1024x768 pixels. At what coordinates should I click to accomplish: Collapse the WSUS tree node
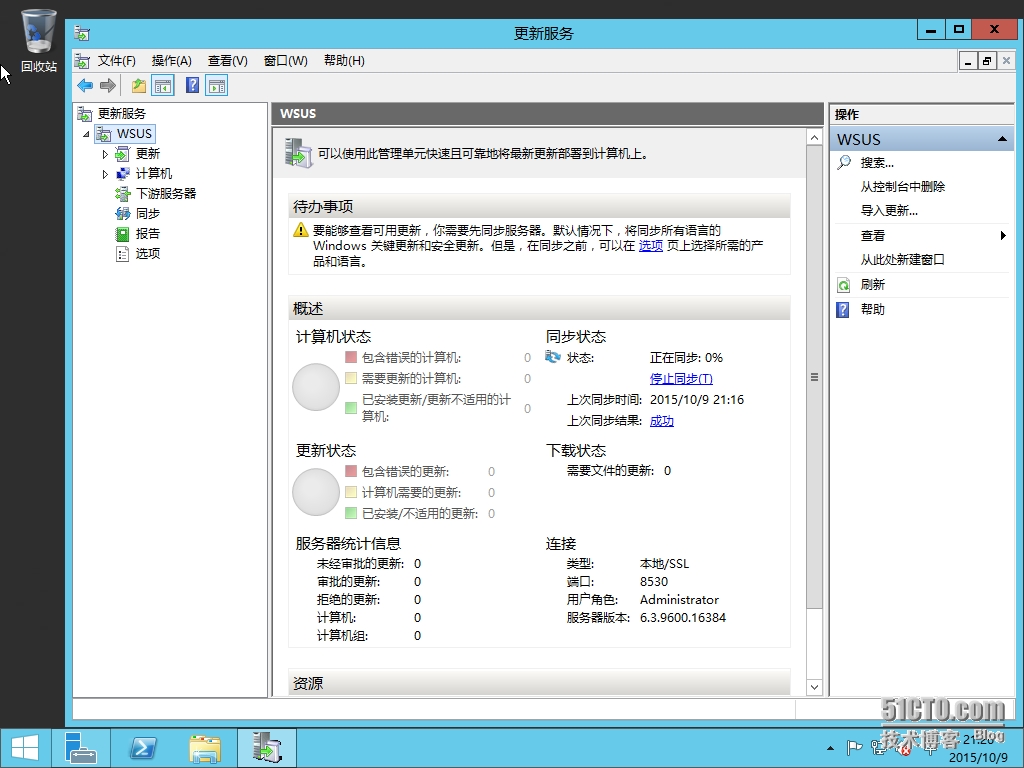point(86,134)
